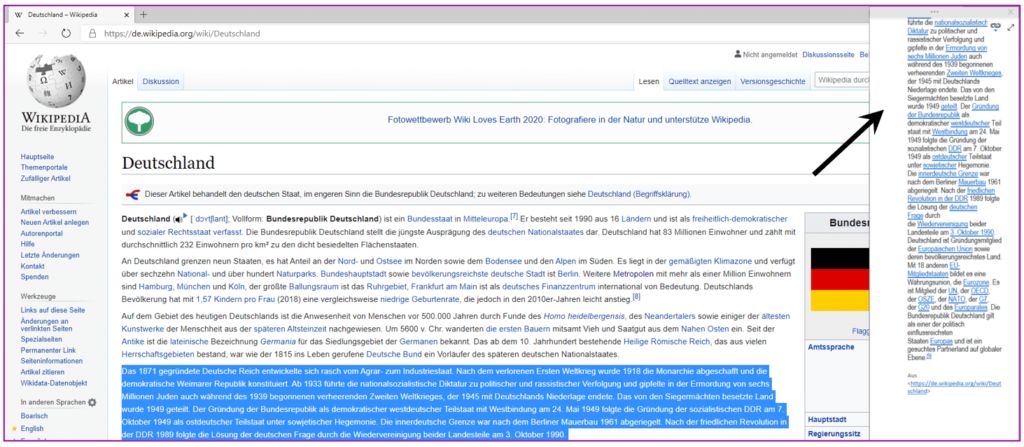Viewport: 1024px width, 447px height.
Task: Click the address bar URL
Action: click(180, 32)
